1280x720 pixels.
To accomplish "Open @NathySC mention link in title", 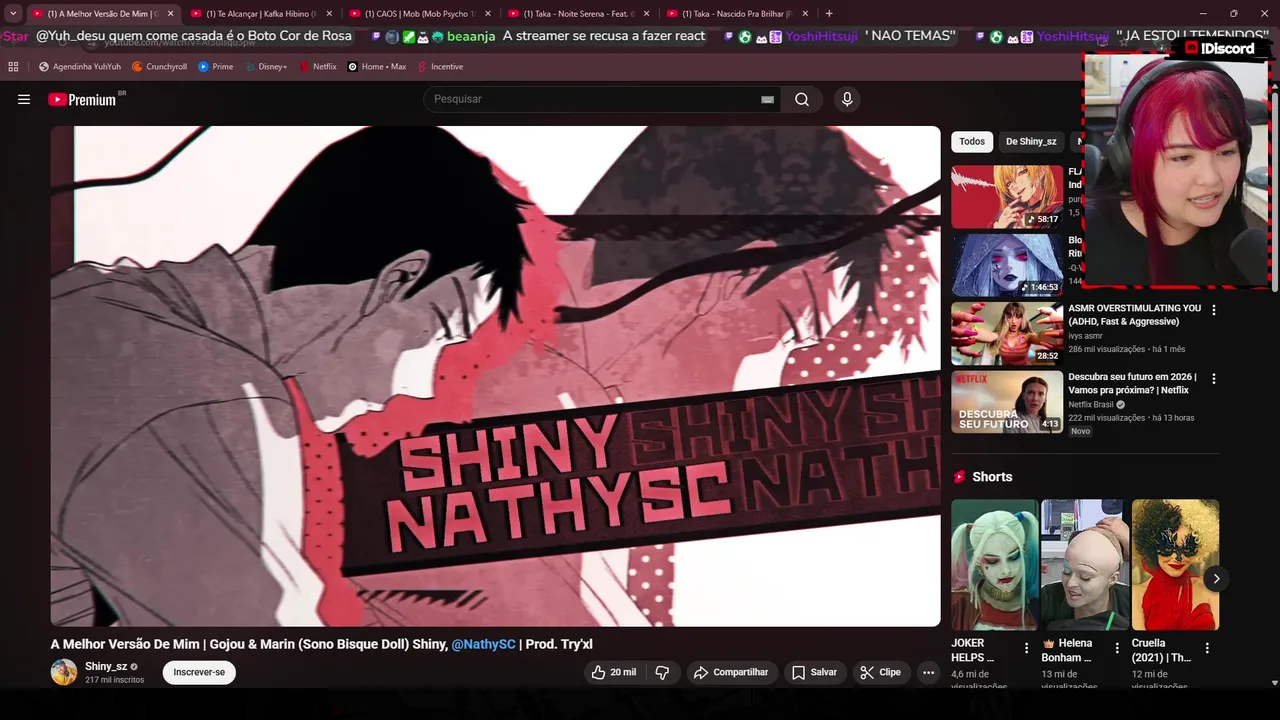I will (483, 644).
